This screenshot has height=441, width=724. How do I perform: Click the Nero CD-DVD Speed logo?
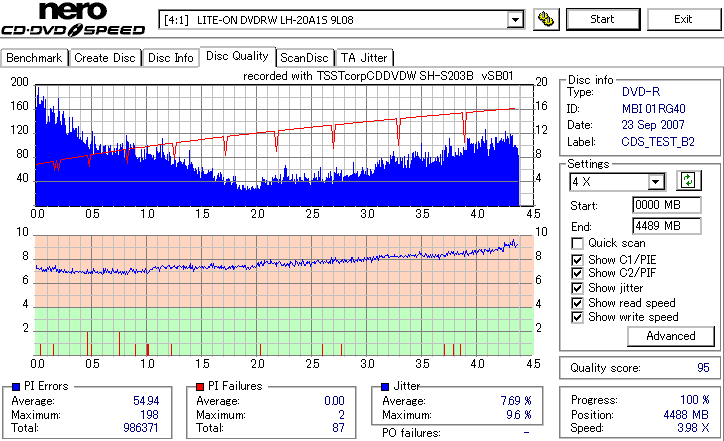click(73, 19)
